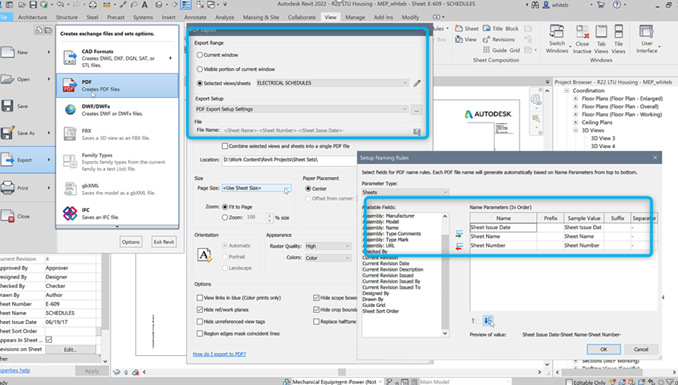678x385 pixels.
Task: Toggle Hide unreferenced view tags checkbox
Action: pyautogui.click(x=200, y=322)
